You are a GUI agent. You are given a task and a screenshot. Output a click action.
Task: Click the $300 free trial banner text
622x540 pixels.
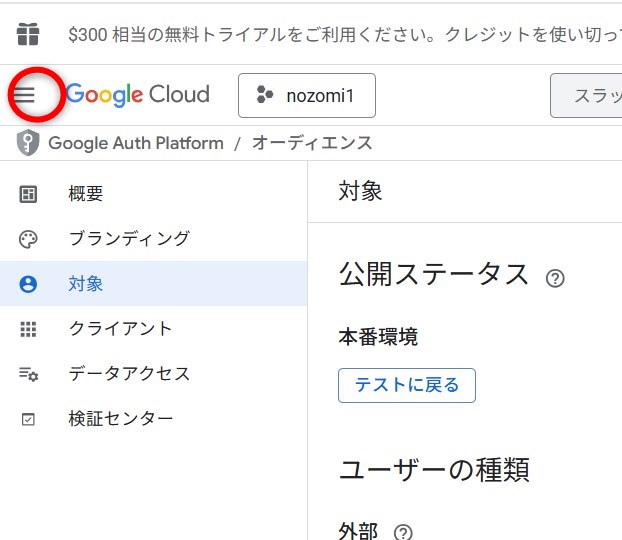[340, 34]
